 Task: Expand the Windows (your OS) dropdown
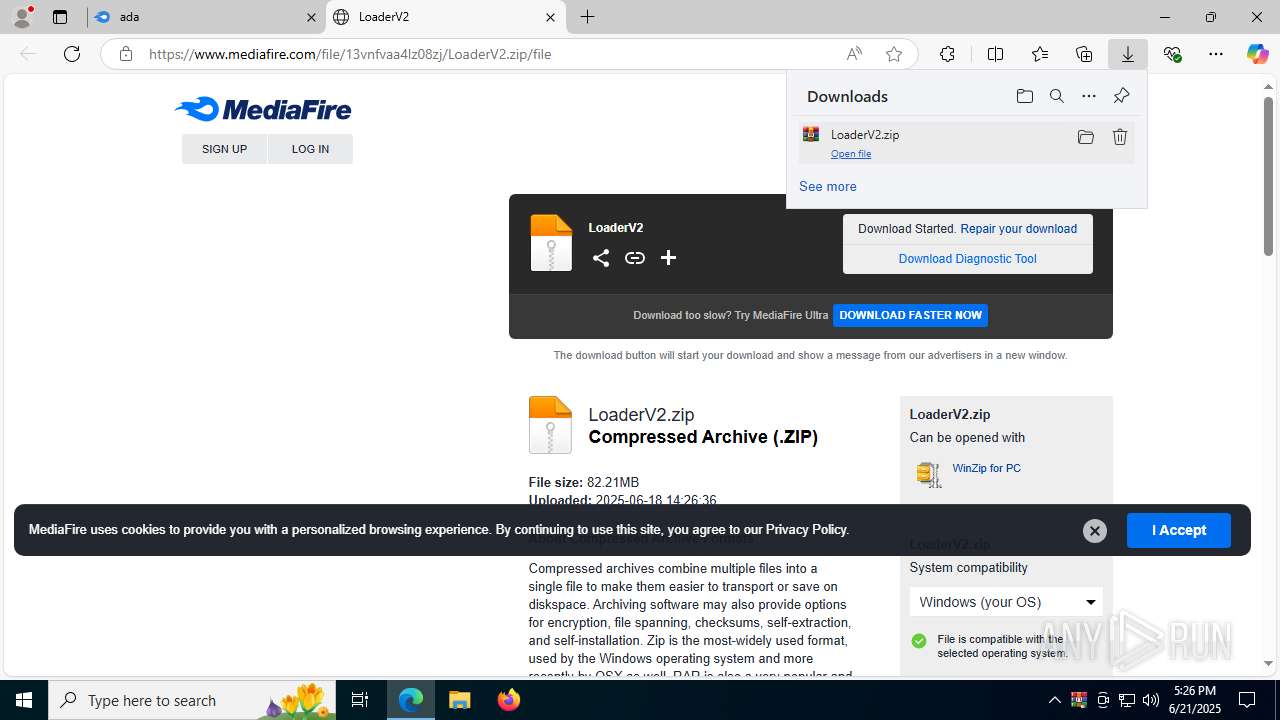(1006, 602)
